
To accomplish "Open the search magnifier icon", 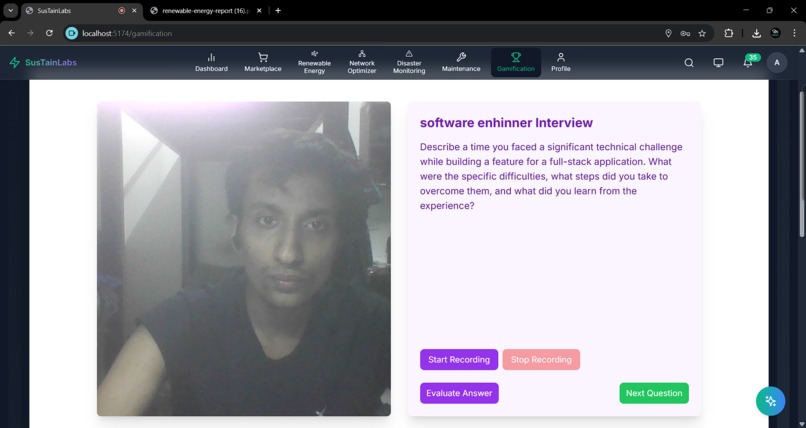I will [689, 63].
